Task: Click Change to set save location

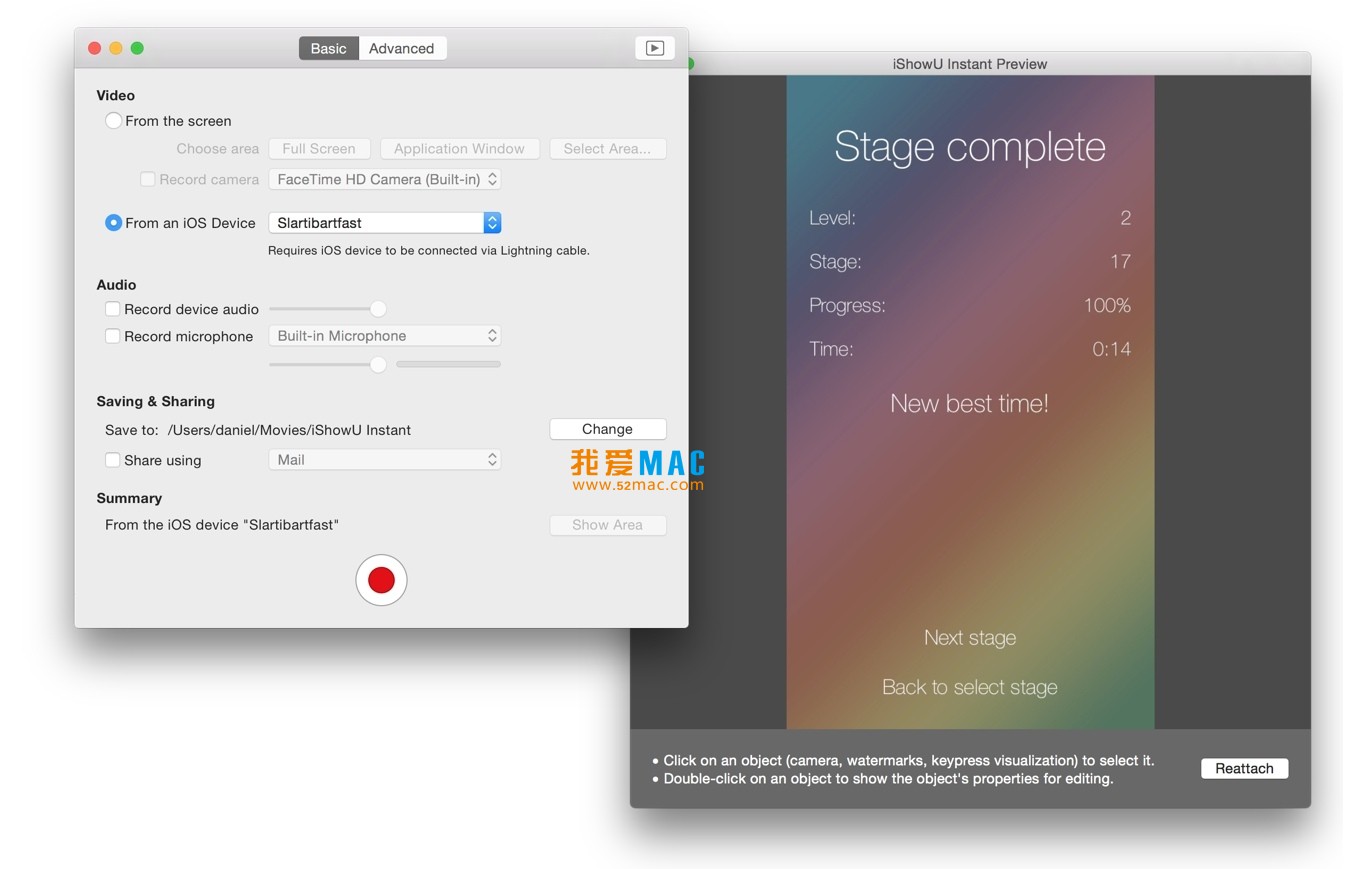Action: (x=607, y=429)
